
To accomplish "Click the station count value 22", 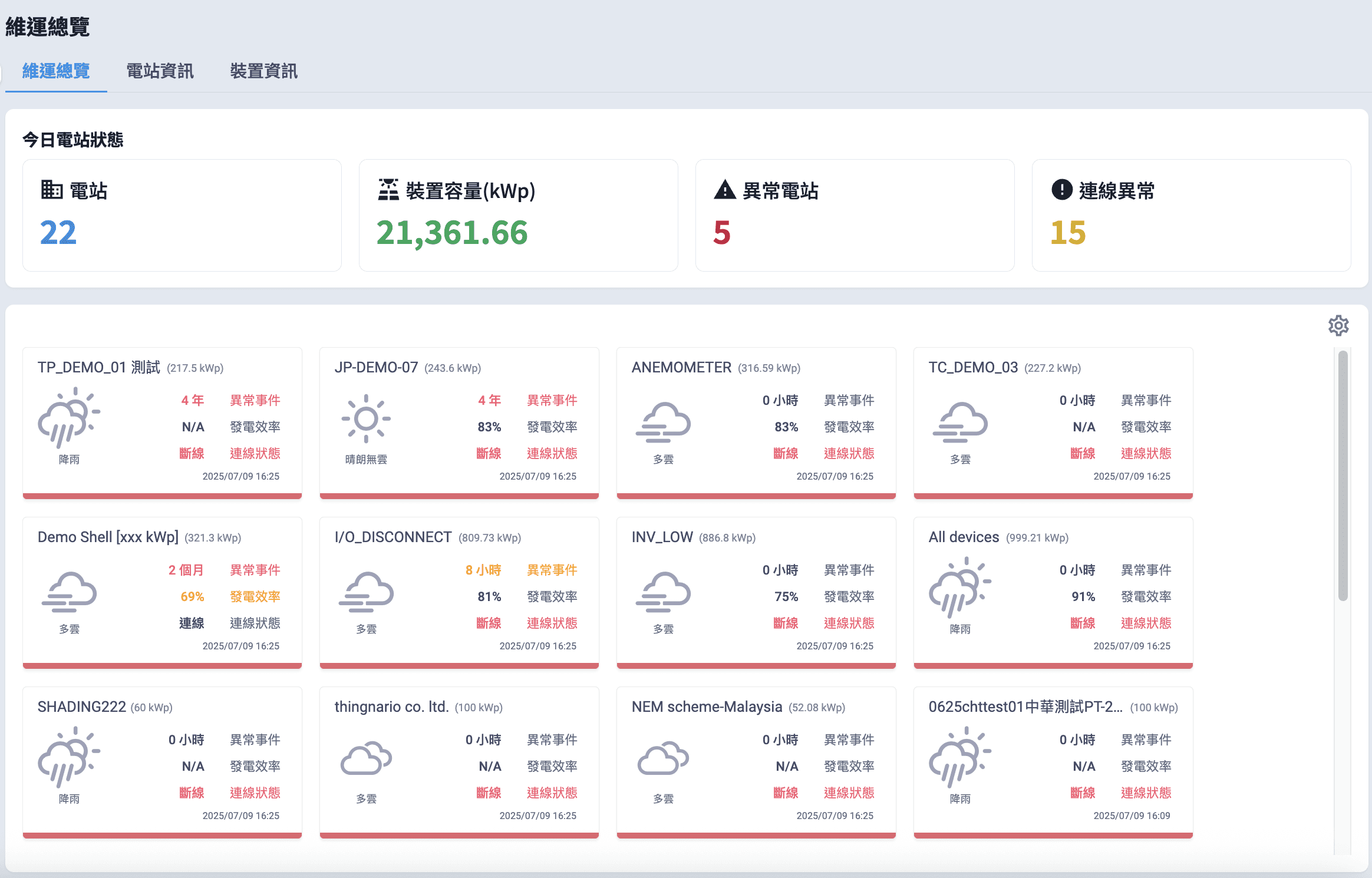I will pos(58,233).
